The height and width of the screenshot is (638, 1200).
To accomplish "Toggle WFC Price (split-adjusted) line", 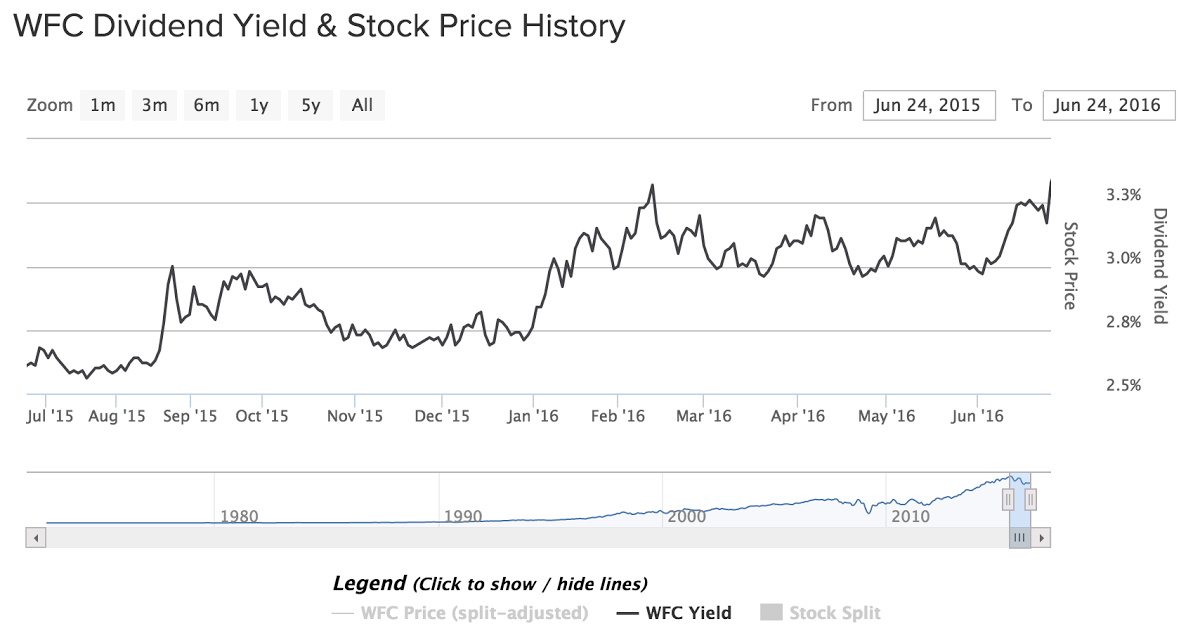I will (460, 613).
